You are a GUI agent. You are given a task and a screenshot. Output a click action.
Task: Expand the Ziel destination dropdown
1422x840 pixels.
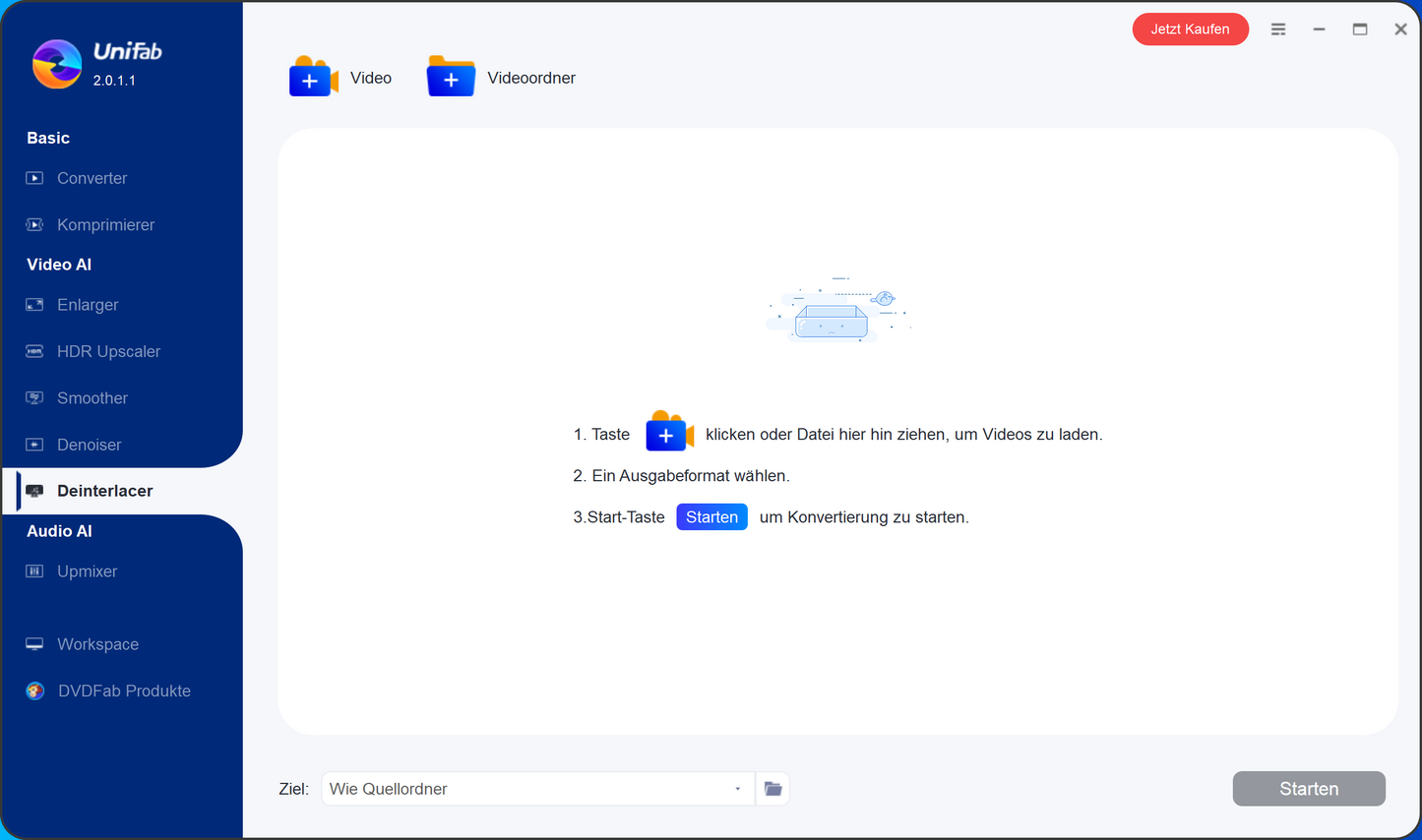(736, 788)
